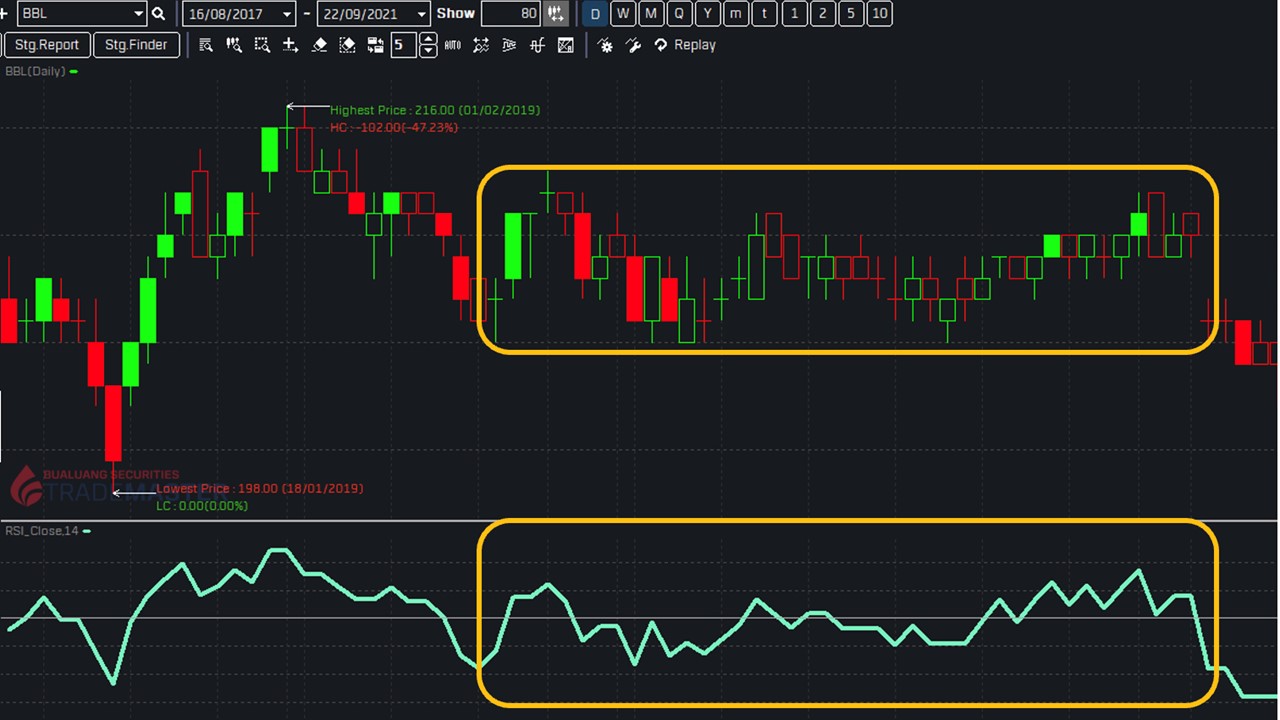Click the AUTO scale icon
This screenshot has width=1280, height=720.
pyautogui.click(x=452, y=45)
